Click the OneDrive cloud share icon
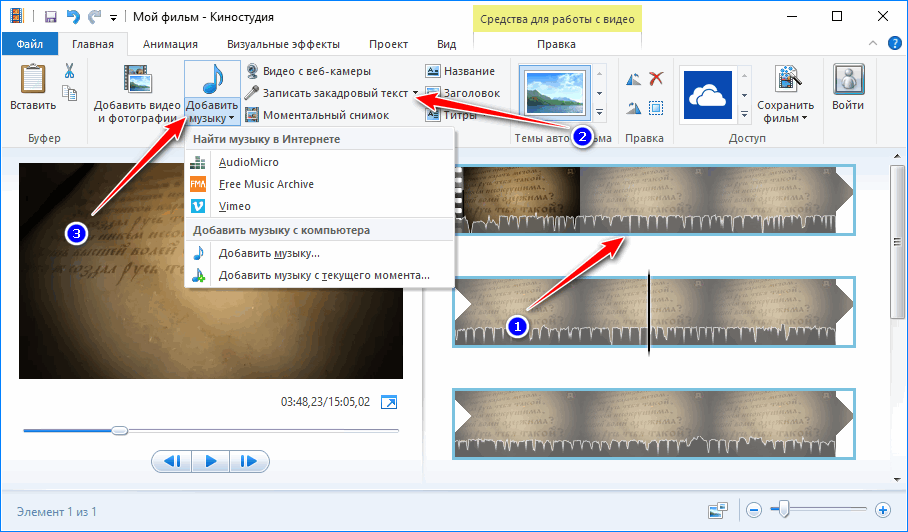This screenshot has width=908, height=532. click(708, 95)
